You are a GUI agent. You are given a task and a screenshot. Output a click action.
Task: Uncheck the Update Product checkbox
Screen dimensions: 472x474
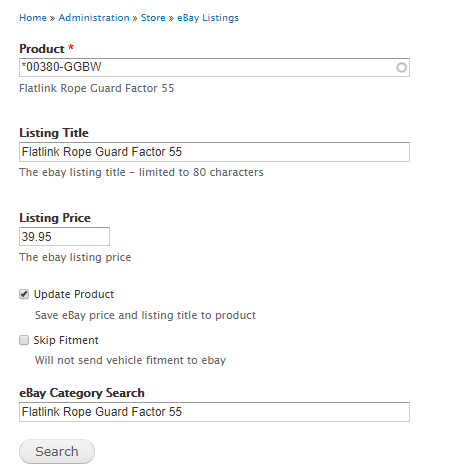point(24,294)
